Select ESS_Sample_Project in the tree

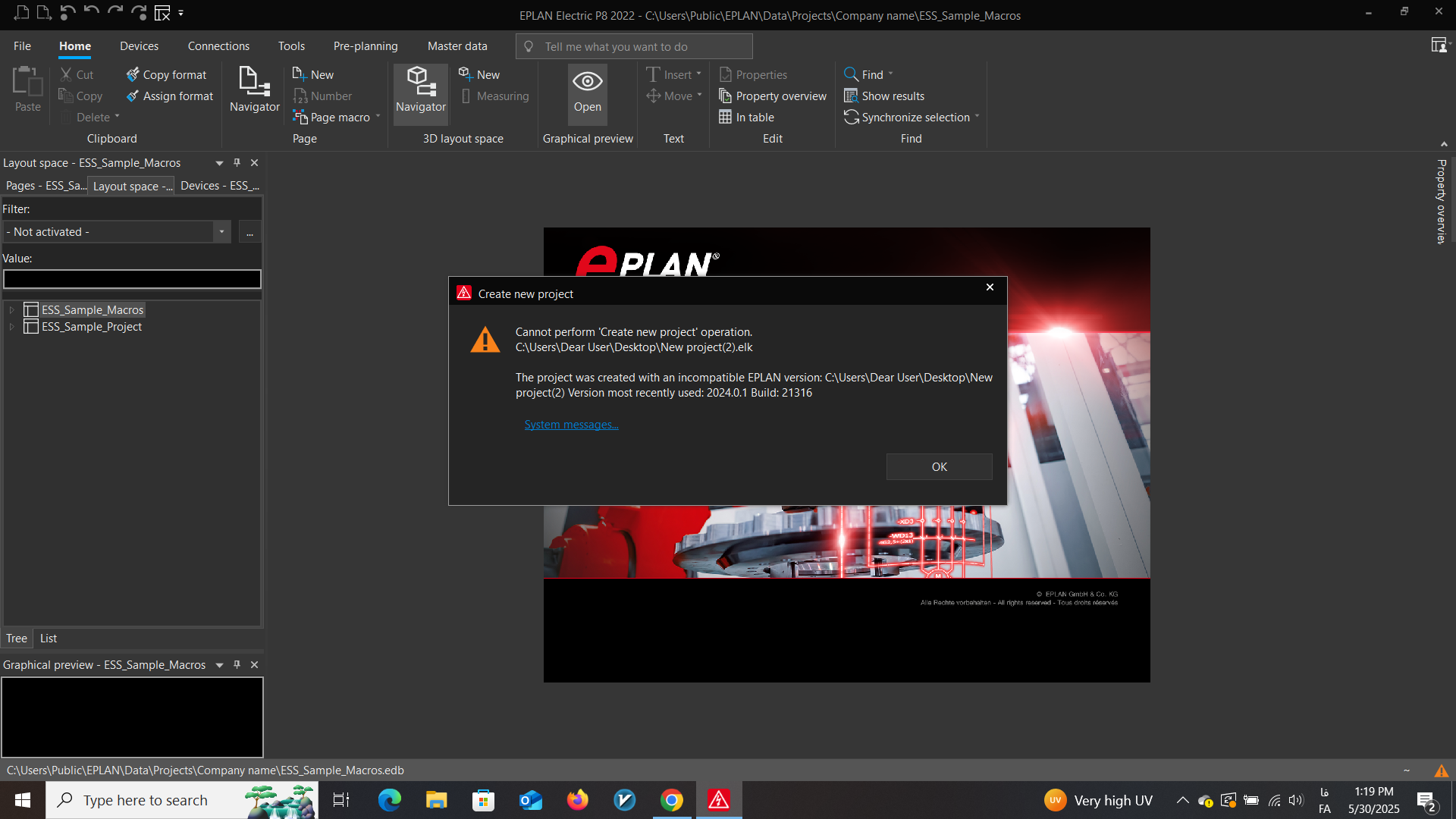pyautogui.click(x=91, y=326)
